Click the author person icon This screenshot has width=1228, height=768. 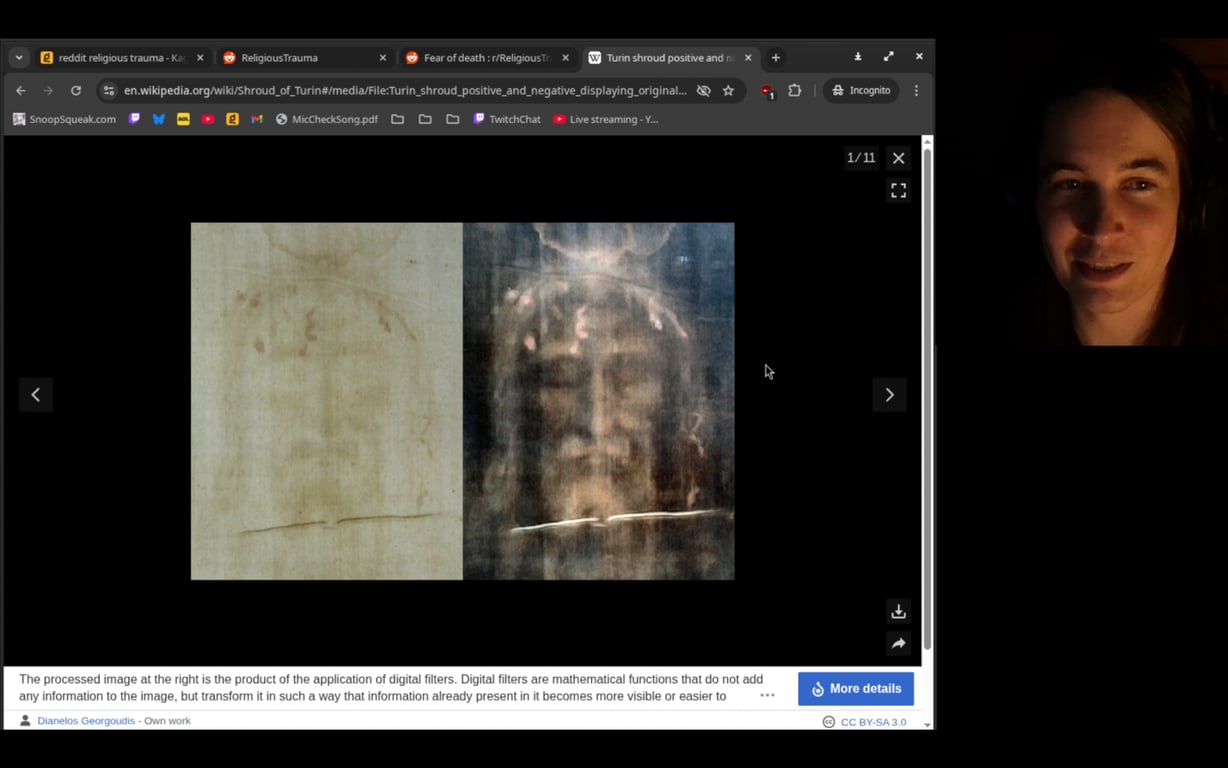point(25,721)
